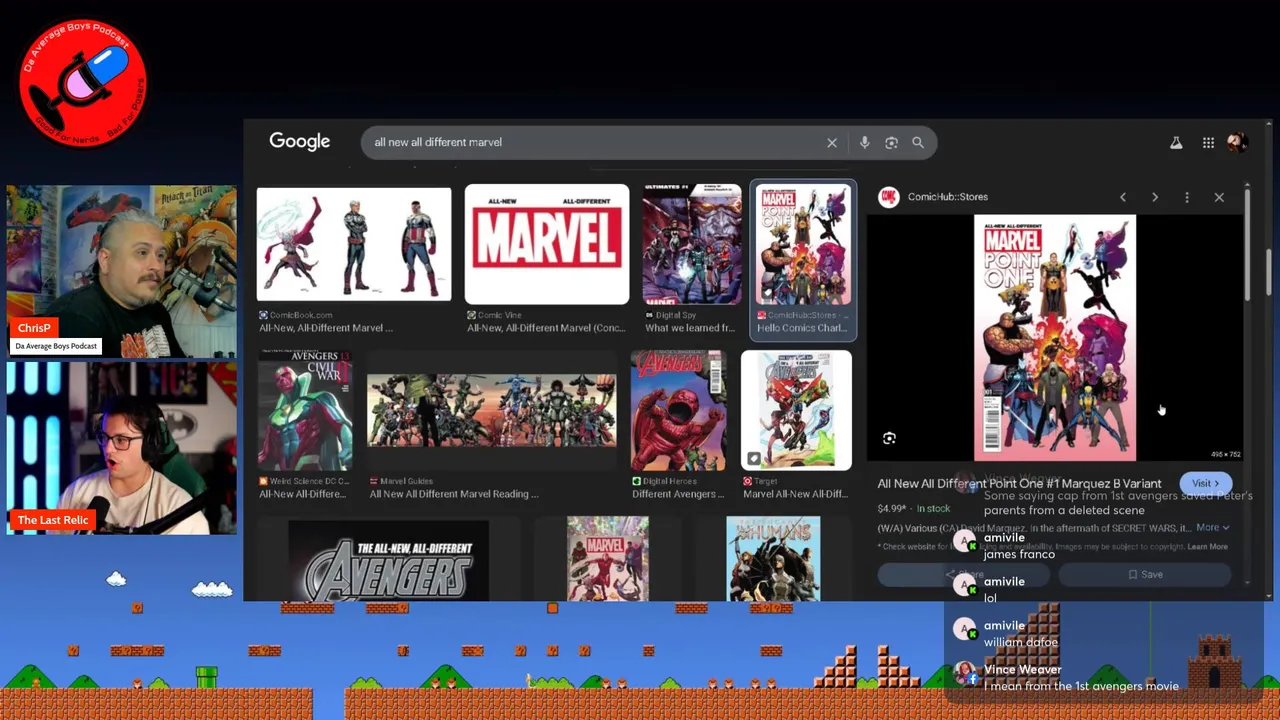Open the Google account avatar
The height and width of the screenshot is (720, 1280).
pyautogui.click(x=1237, y=143)
